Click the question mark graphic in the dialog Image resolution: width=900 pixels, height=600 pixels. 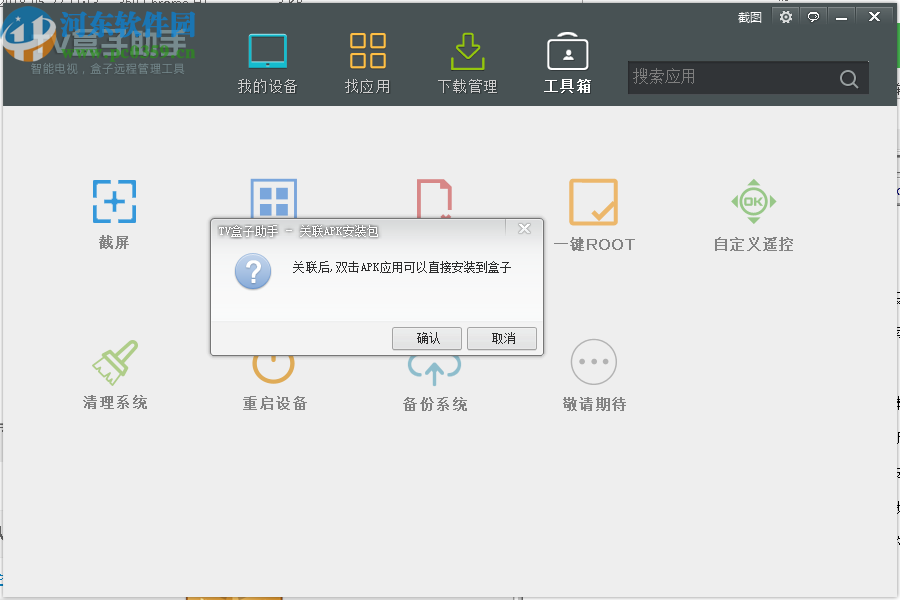(x=252, y=271)
